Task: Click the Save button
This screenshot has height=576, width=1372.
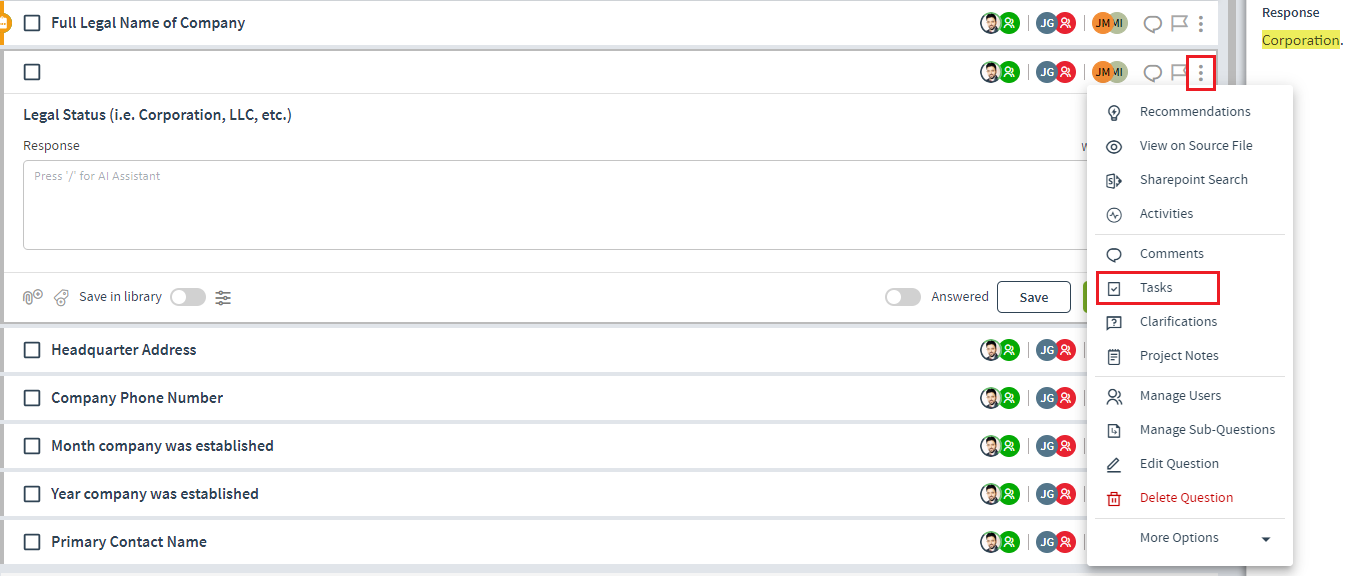Action: click(x=1034, y=297)
